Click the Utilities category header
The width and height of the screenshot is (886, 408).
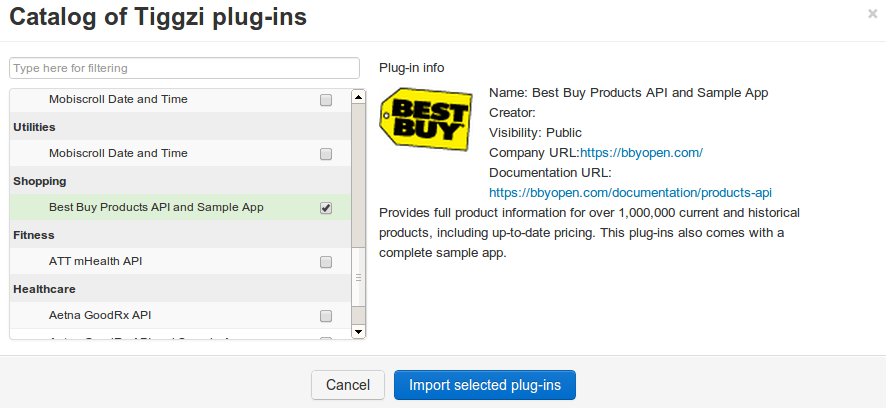(34, 127)
